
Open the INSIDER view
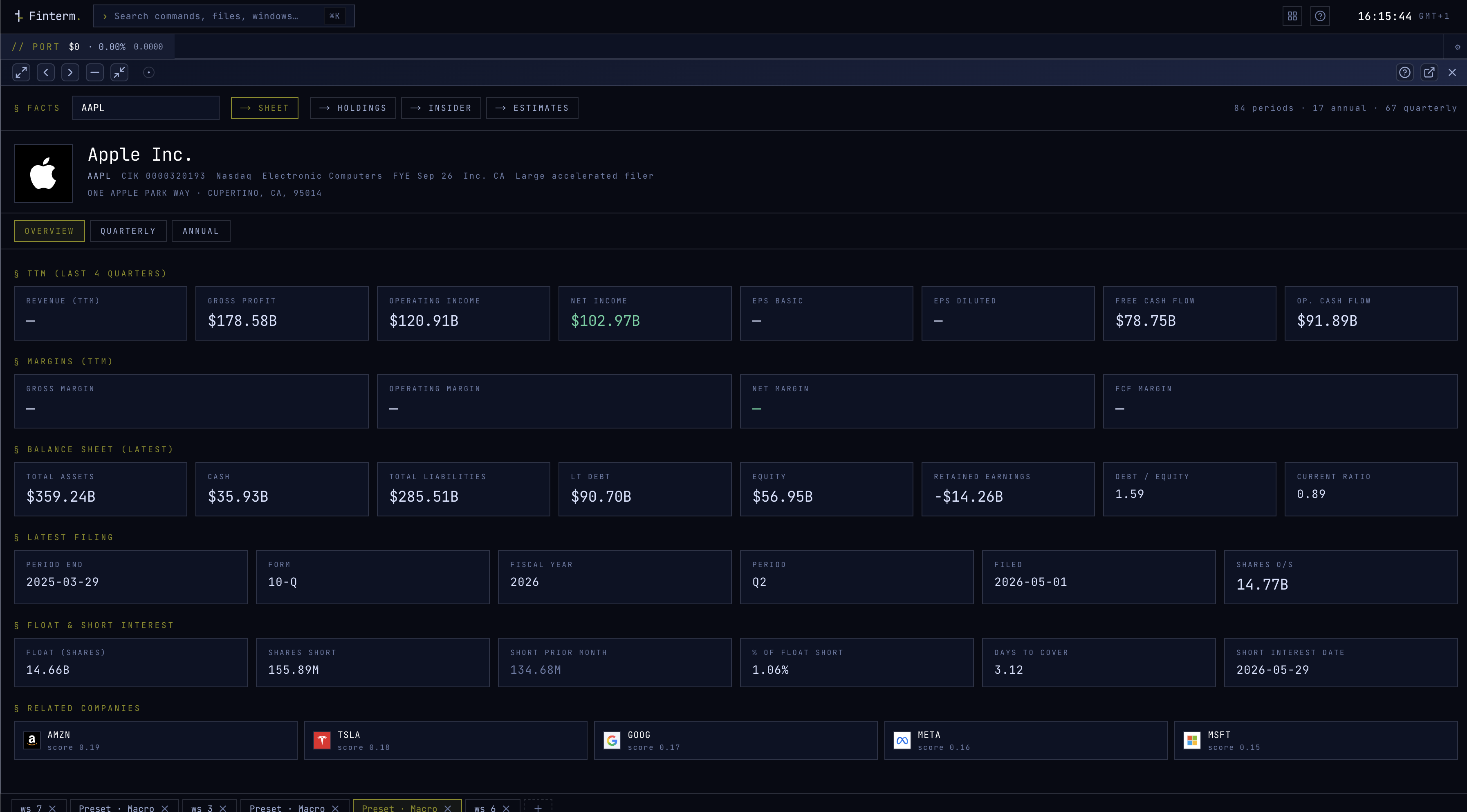tap(441, 108)
